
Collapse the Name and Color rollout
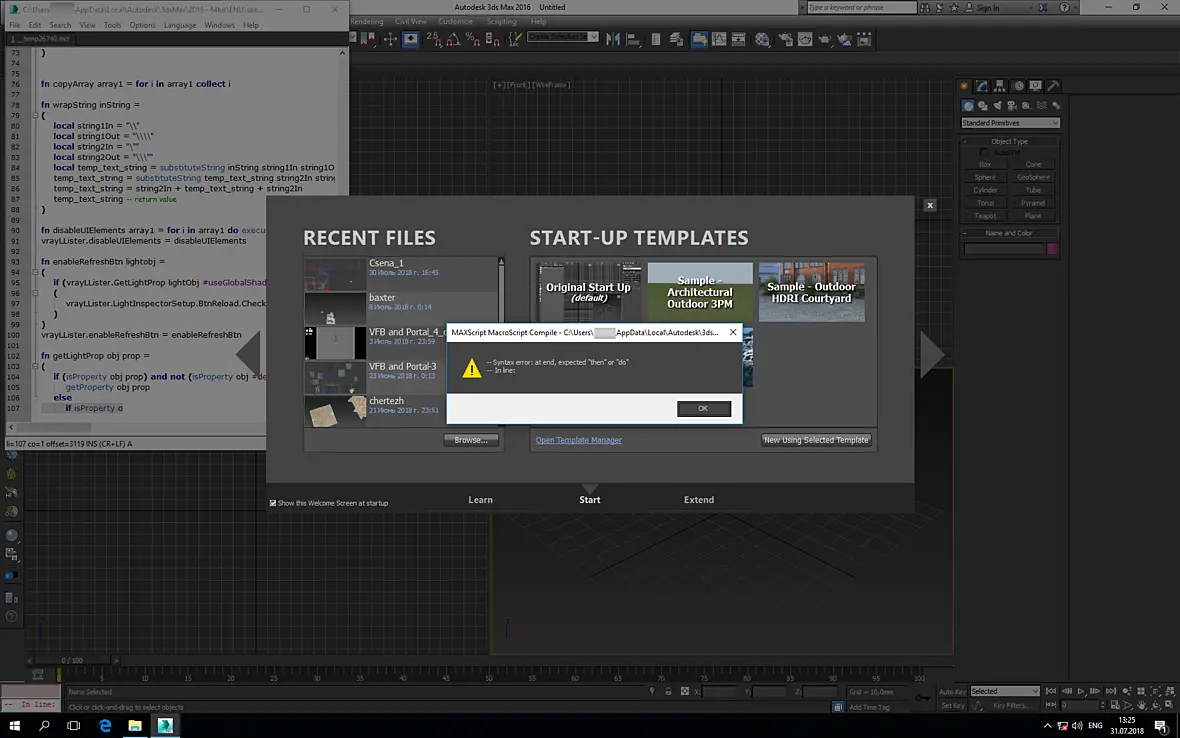click(x=1009, y=233)
